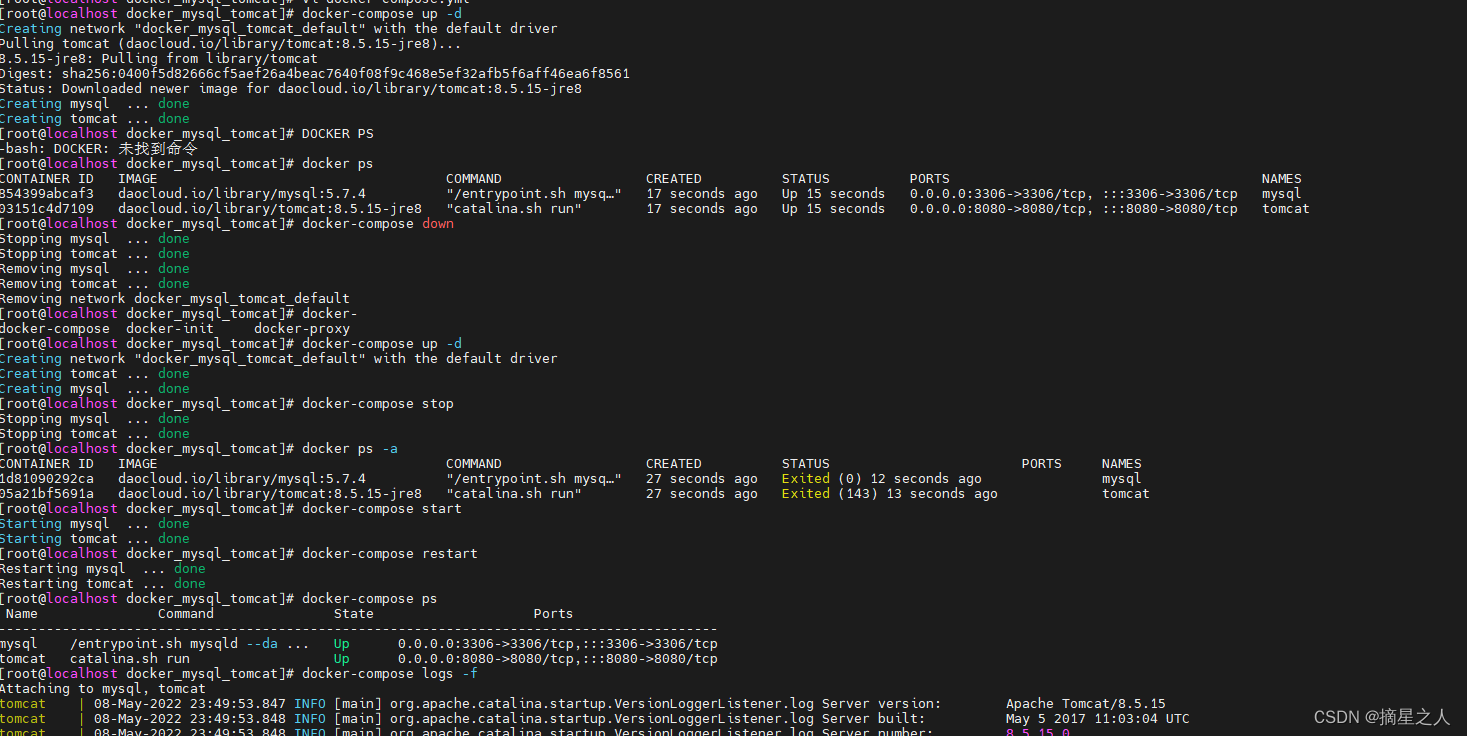Click log timestamp '08-May-2022 23:49:53.847'
Viewport: 1467px width, 736px height.
[x=189, y=704]
